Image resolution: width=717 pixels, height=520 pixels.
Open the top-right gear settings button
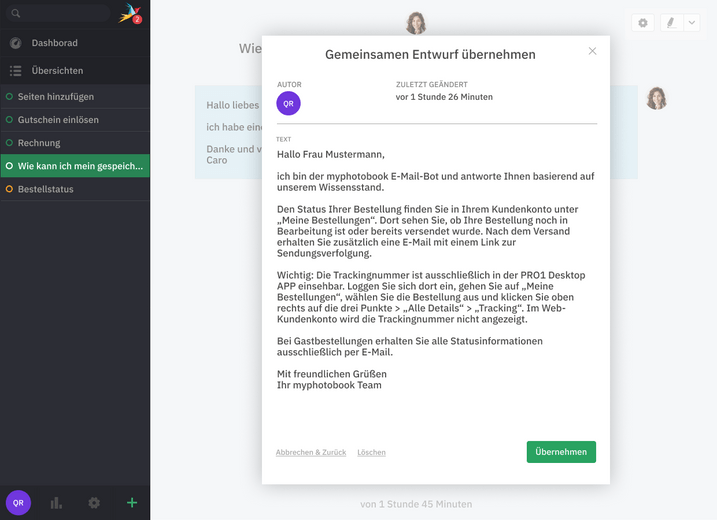point(643,23)
